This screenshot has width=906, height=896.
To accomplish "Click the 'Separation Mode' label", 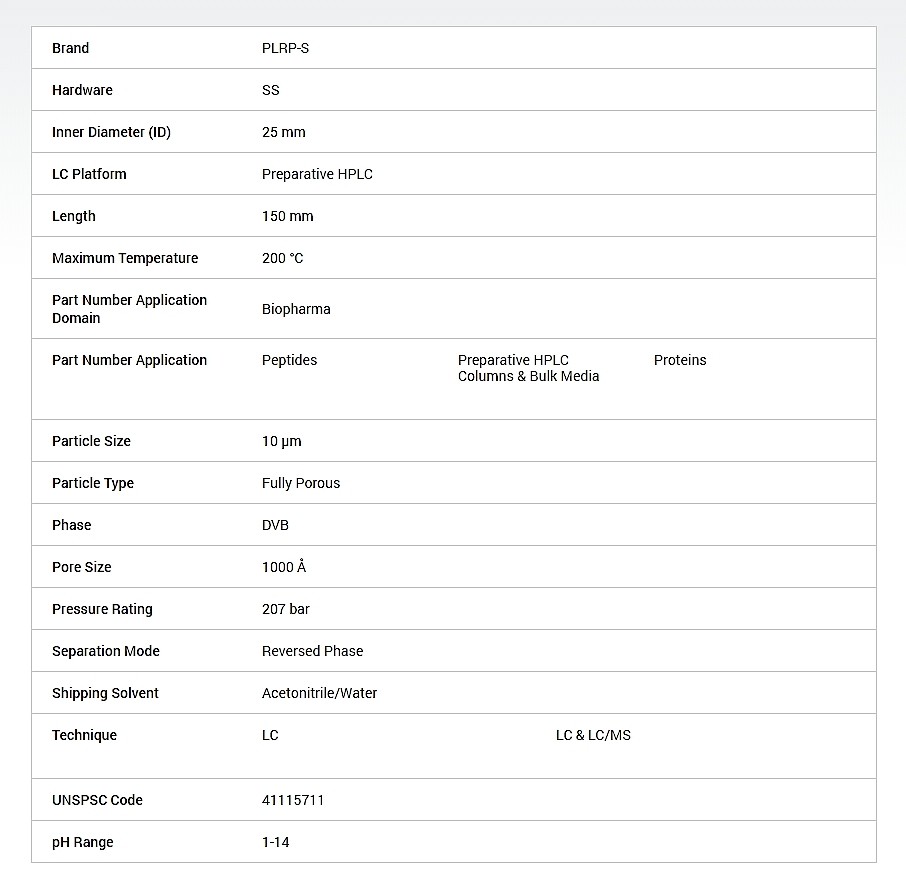I will [x=106, y=651].
